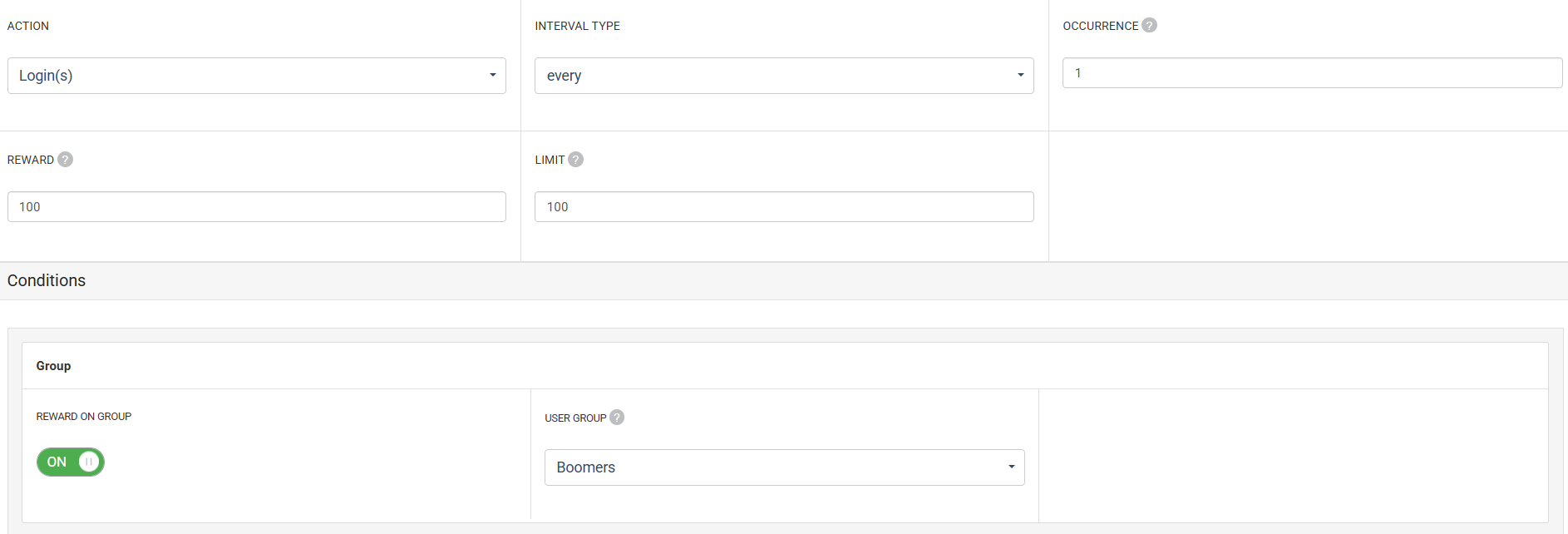Viewport: 1568px width, 534px height.
Task: Click the REWARD ON GROUP label
Action: 84,417
